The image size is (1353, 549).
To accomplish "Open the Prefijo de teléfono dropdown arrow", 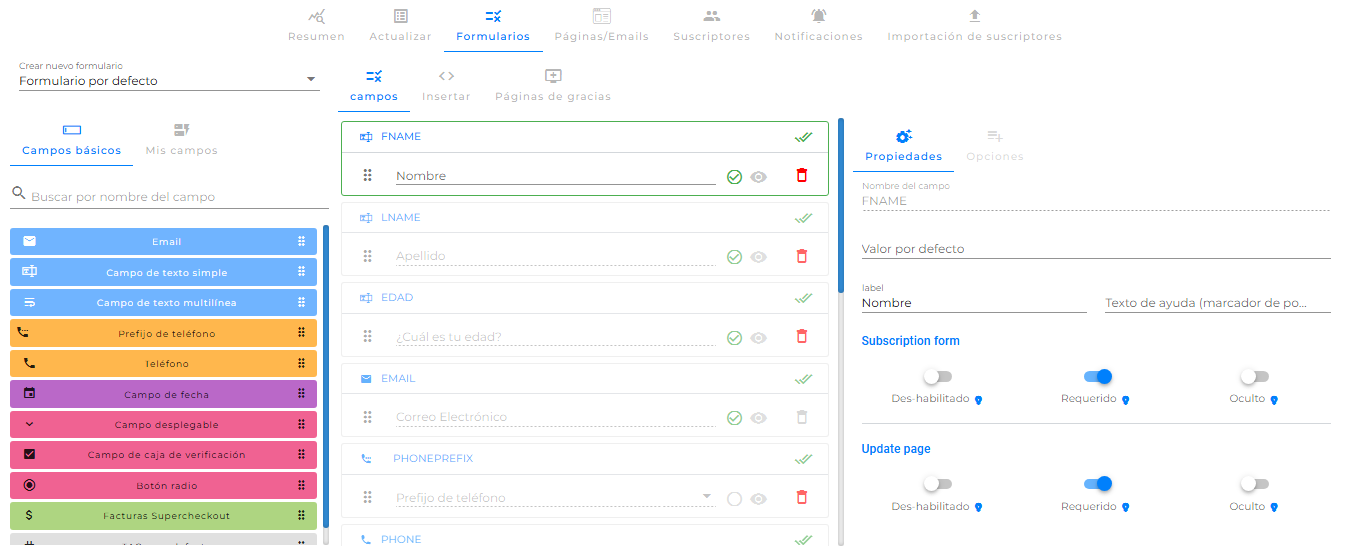I will [707, 497].
